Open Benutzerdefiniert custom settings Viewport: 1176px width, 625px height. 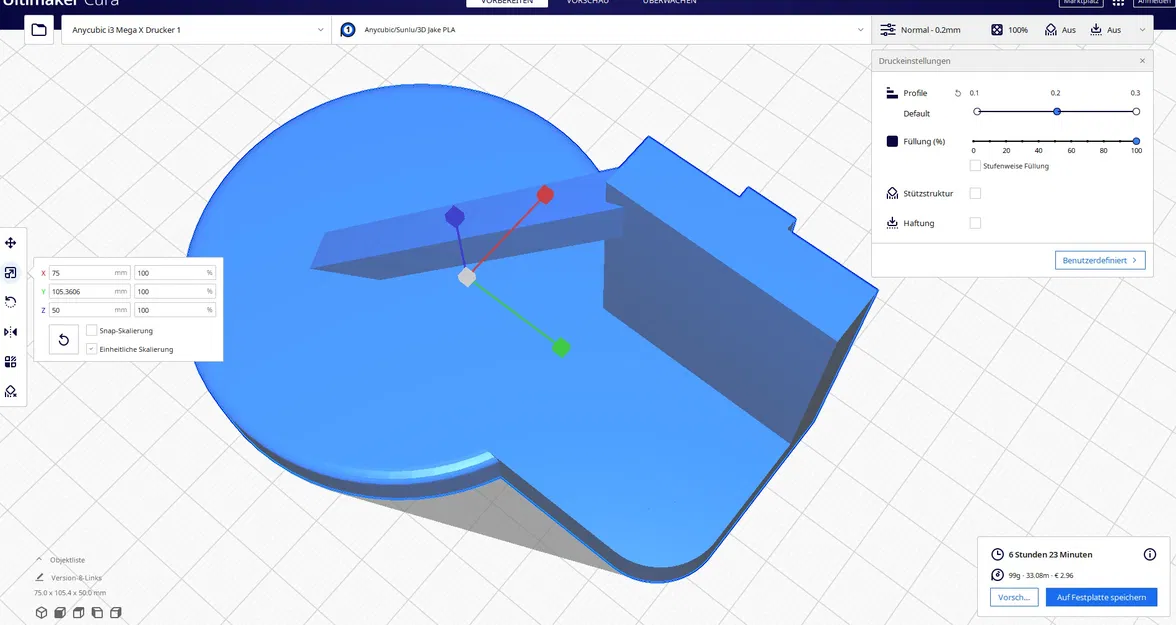[1100, 260]
